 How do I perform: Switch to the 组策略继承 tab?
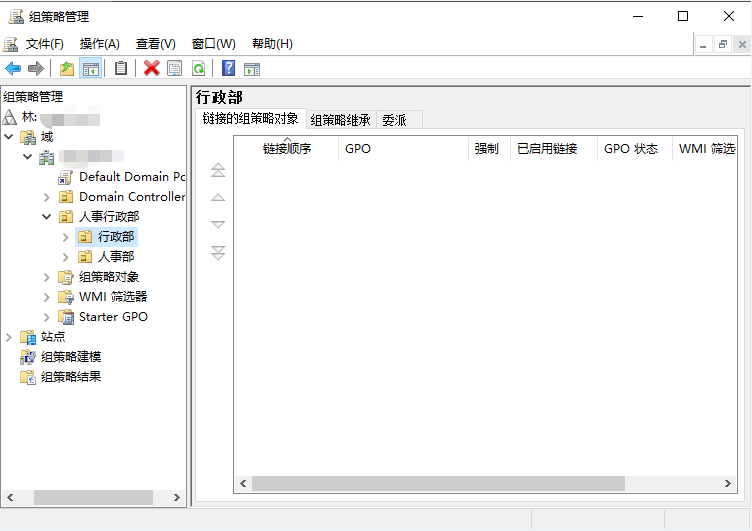point(341,120)
